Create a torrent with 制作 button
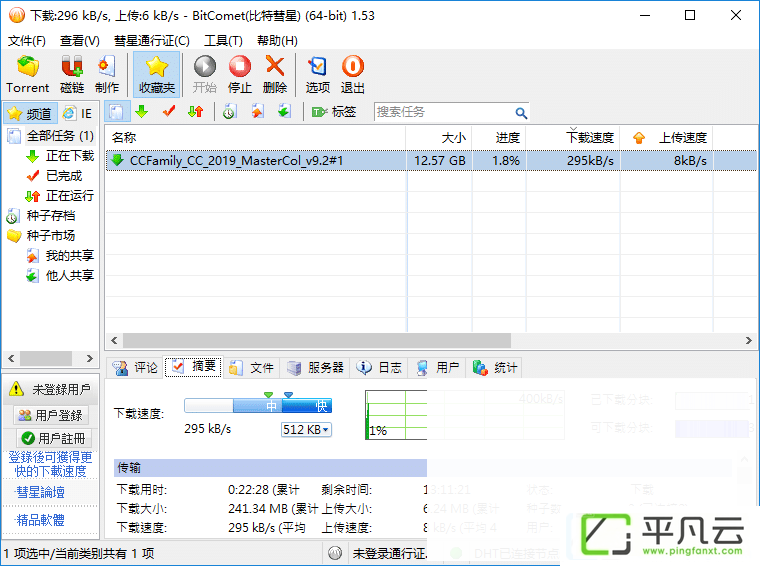760x566 pixels. [107, 75]
